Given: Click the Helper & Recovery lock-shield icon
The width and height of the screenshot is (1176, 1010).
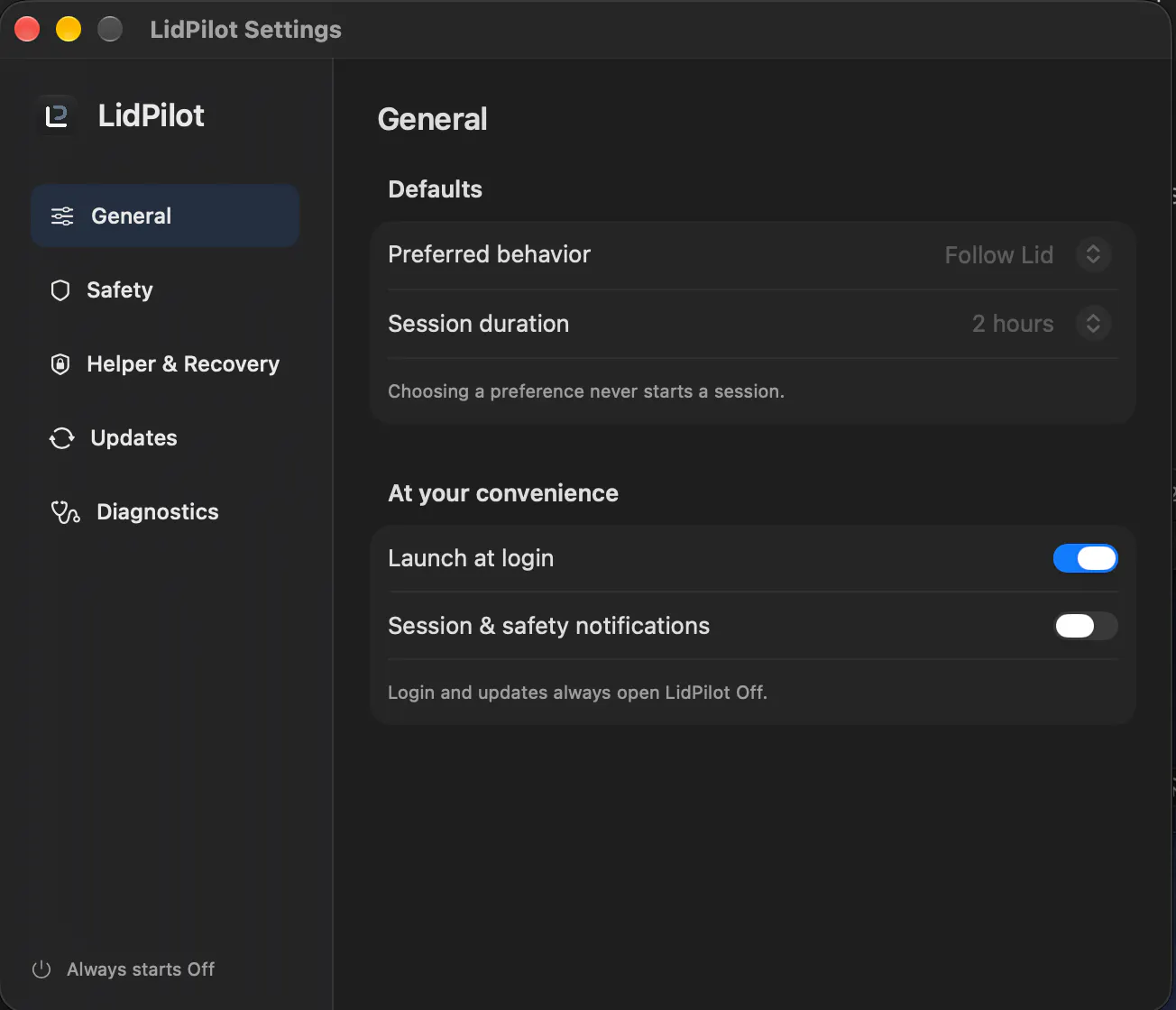Looking at the screenshot, I should pyautogui.click(x=60, y=364).
